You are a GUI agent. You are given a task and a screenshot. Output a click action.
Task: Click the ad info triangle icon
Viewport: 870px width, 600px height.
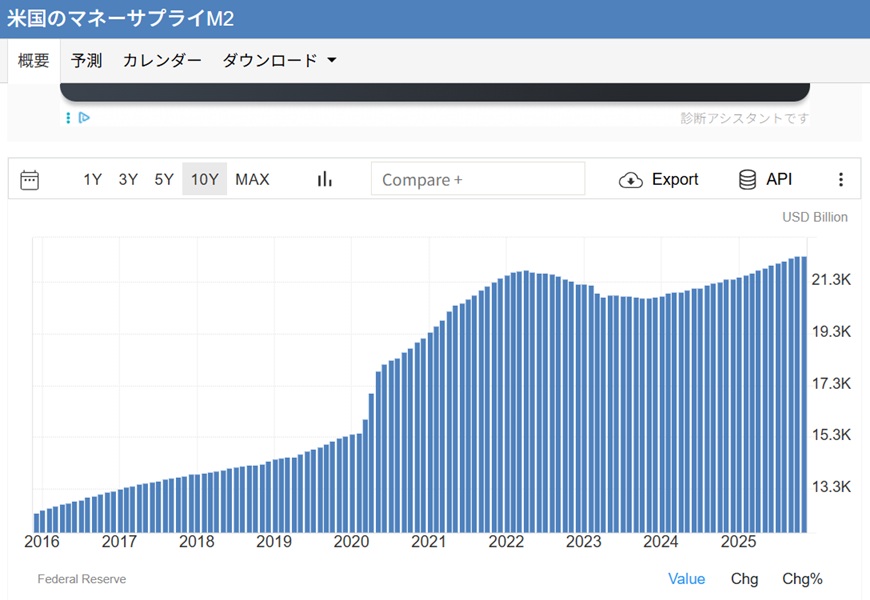(x=85, y=118)
